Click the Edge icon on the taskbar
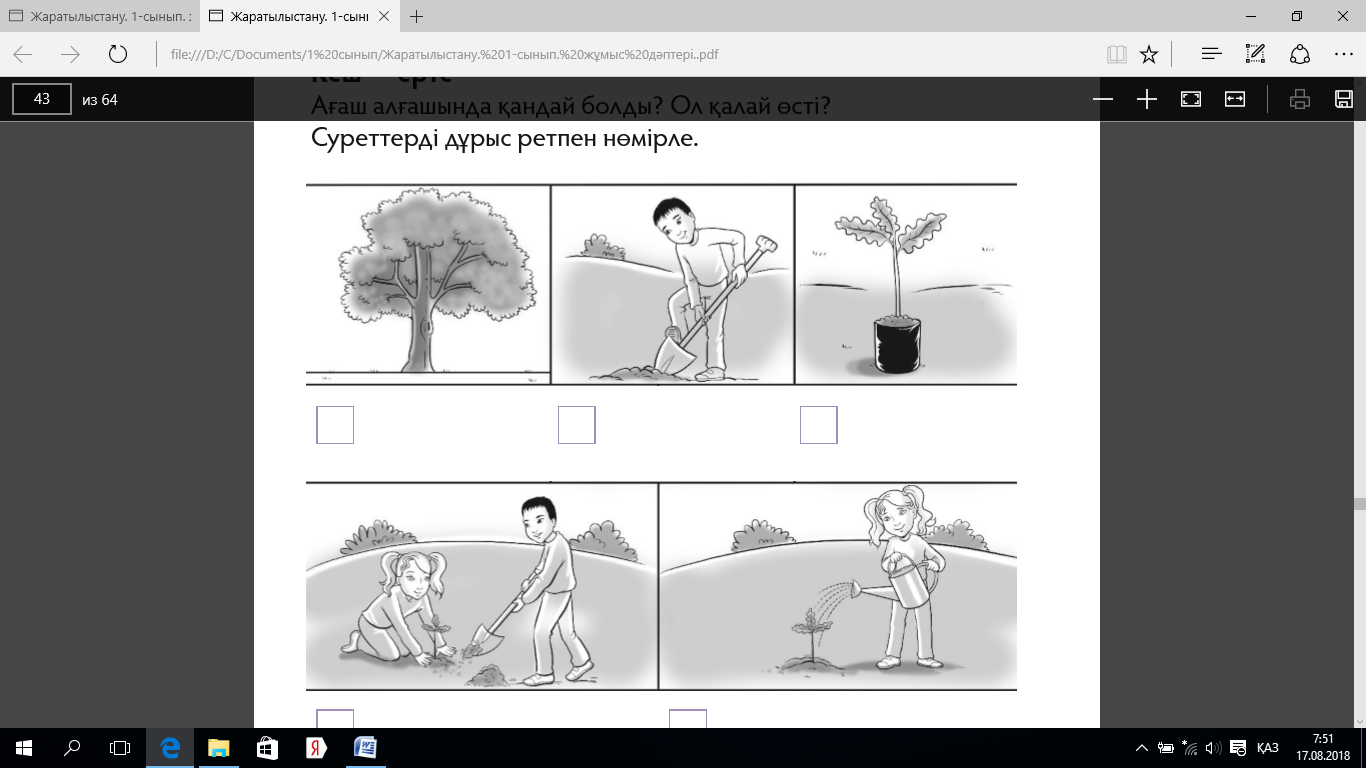This screenshot has width=1366, height=768. coord(170,748)
